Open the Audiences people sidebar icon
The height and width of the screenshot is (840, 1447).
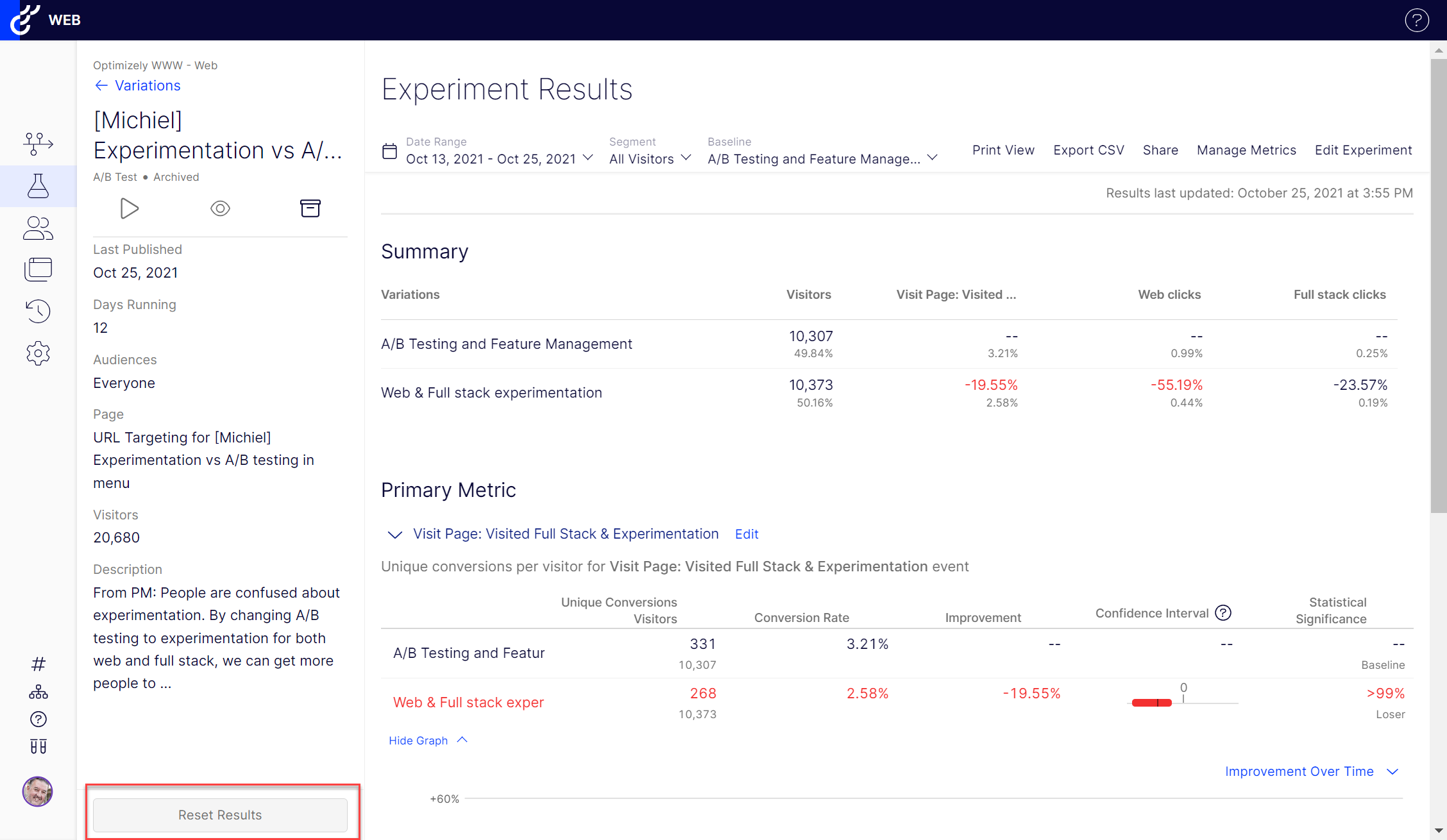click(x=38, y=228)
